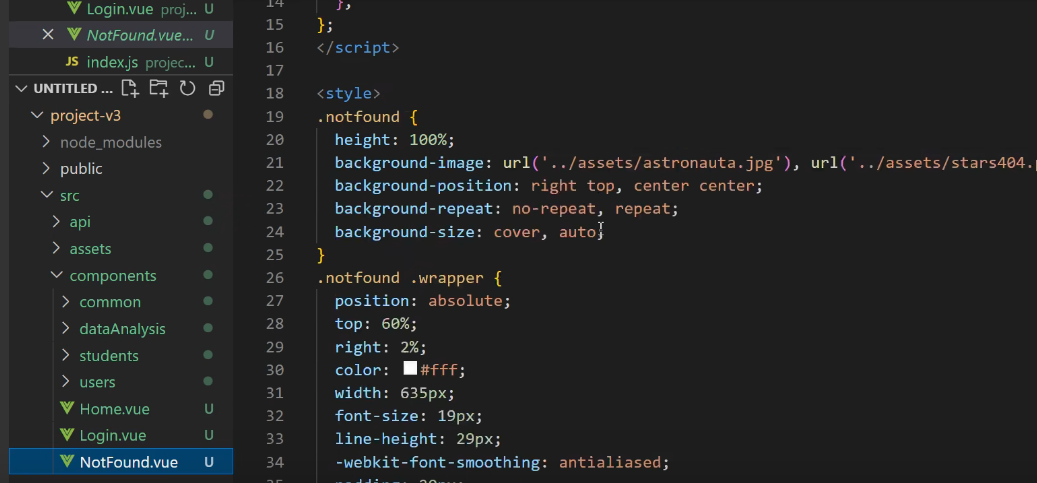1037x483 pixels.
Task: Click the Vue icon beside tree Login.vue
Action: [67, 435]
